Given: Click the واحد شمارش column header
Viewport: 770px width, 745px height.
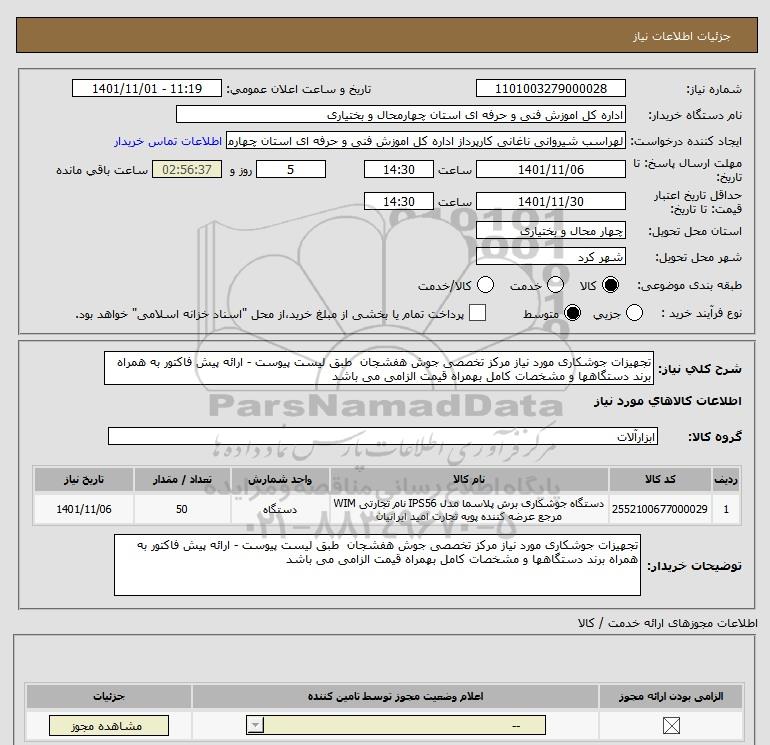Looking at the screenshot, I should [280, 479].
